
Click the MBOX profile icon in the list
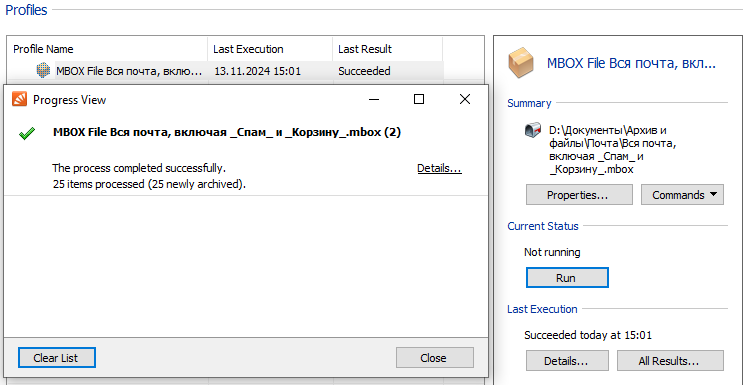[43, 71]
